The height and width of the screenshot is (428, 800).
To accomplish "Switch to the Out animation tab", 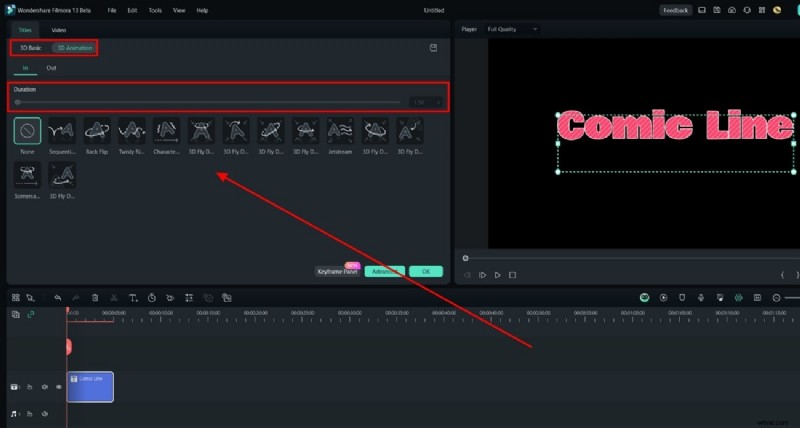I will [51, 68].
